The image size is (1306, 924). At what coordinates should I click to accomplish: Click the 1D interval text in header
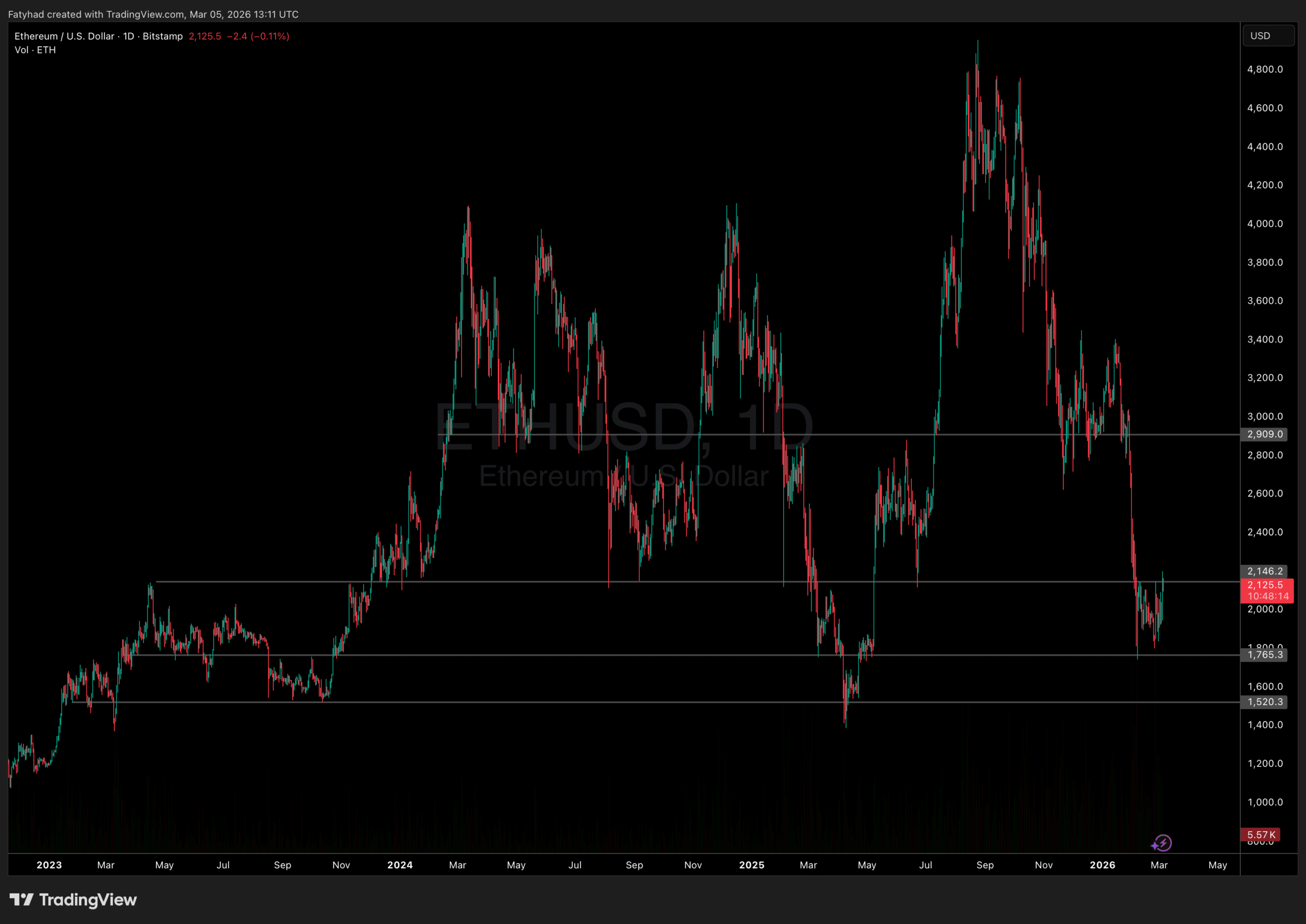tap(129, 36)
